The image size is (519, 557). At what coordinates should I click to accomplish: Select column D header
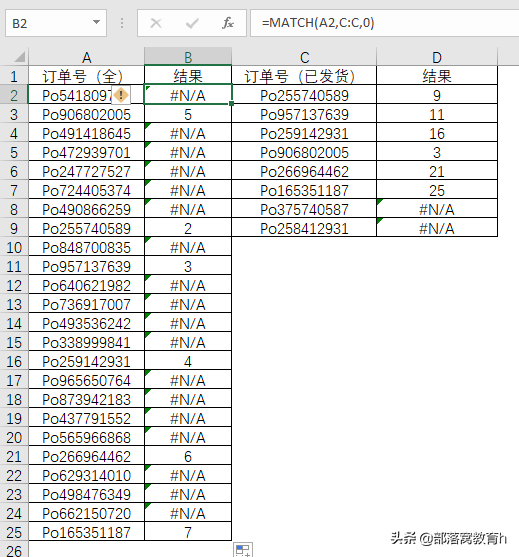(437, 57)
